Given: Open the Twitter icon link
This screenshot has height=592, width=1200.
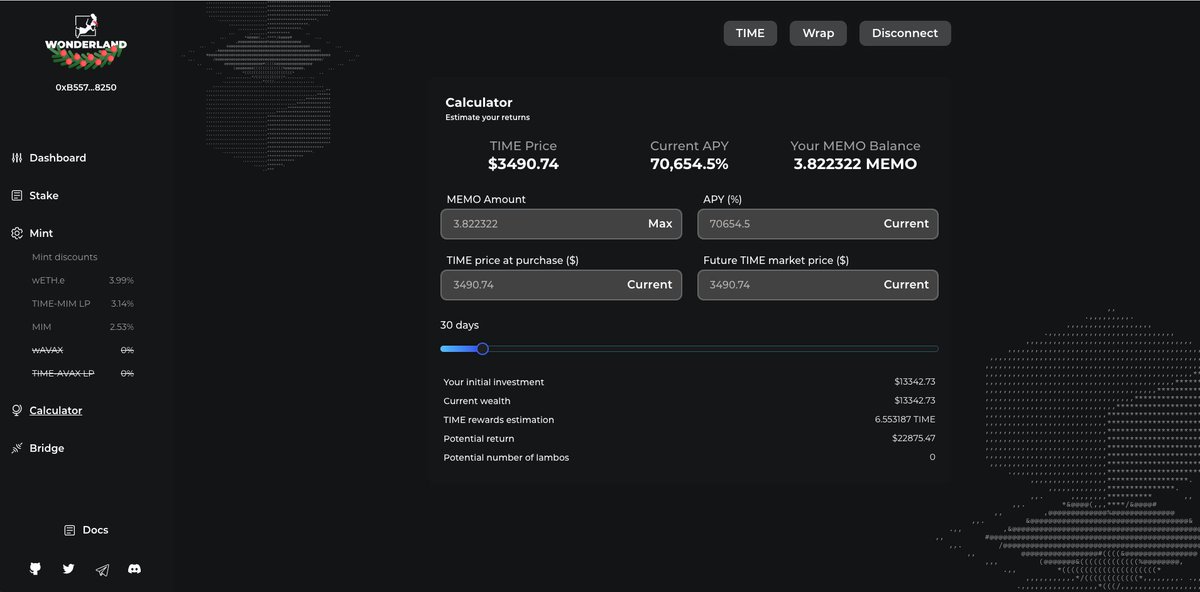Looking at the screenshot, I should pyautogui.click(x=69, y=569).
